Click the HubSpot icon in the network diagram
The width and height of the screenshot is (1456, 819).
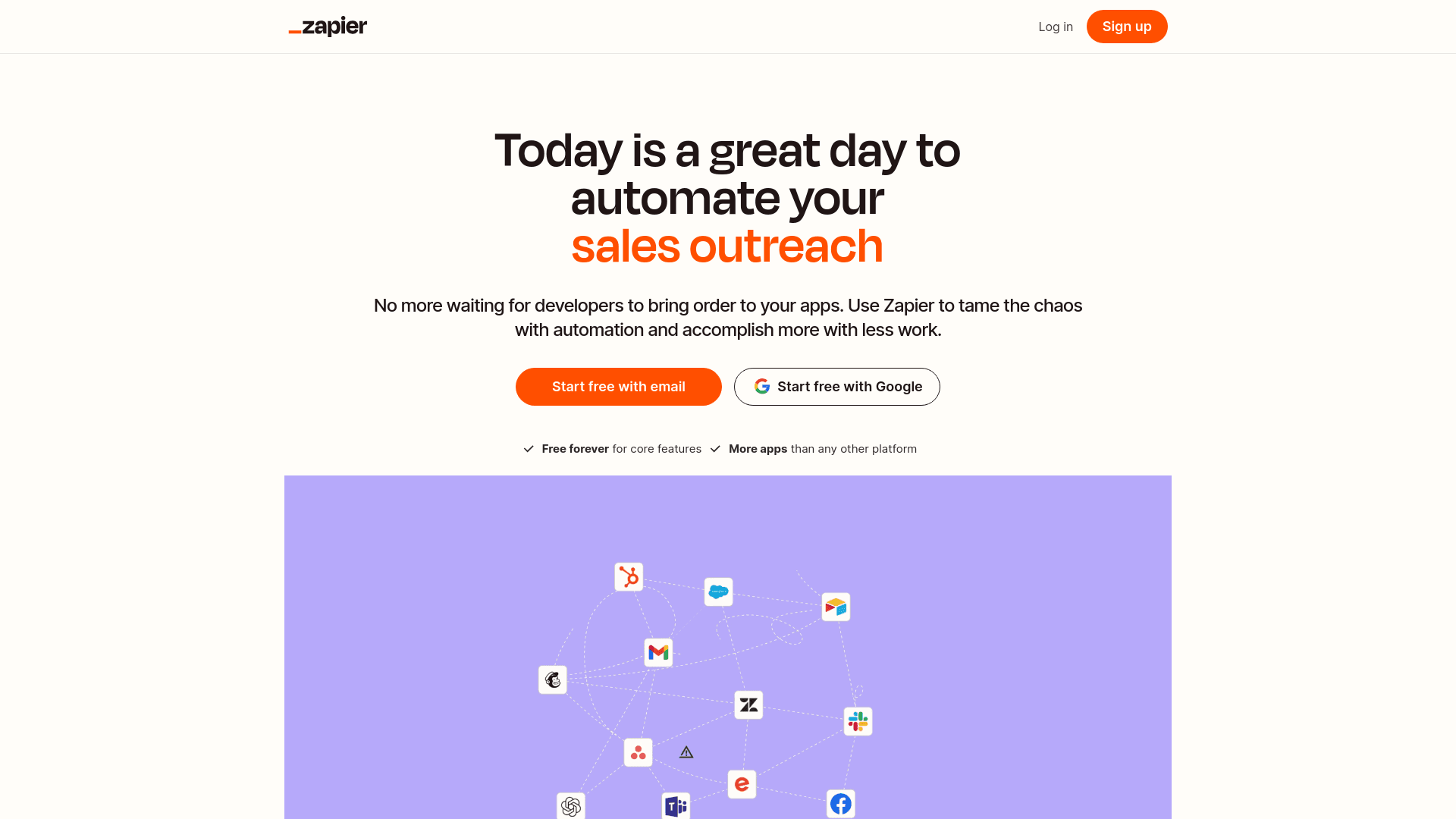tap(628, 576)
